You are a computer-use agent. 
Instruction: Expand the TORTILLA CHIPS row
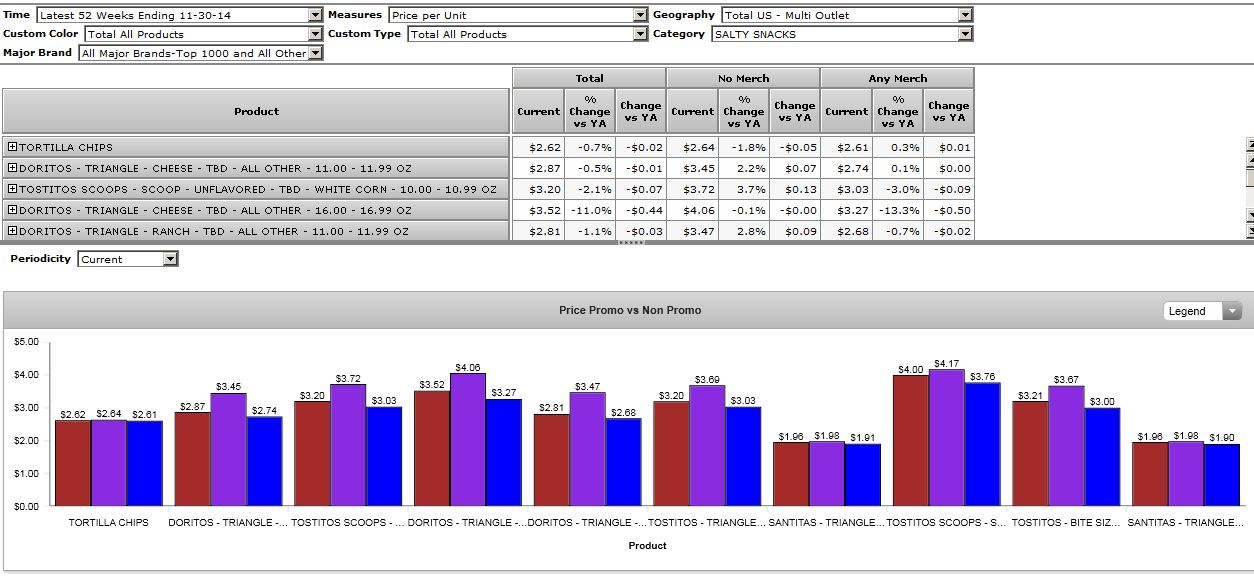point(13,147)
